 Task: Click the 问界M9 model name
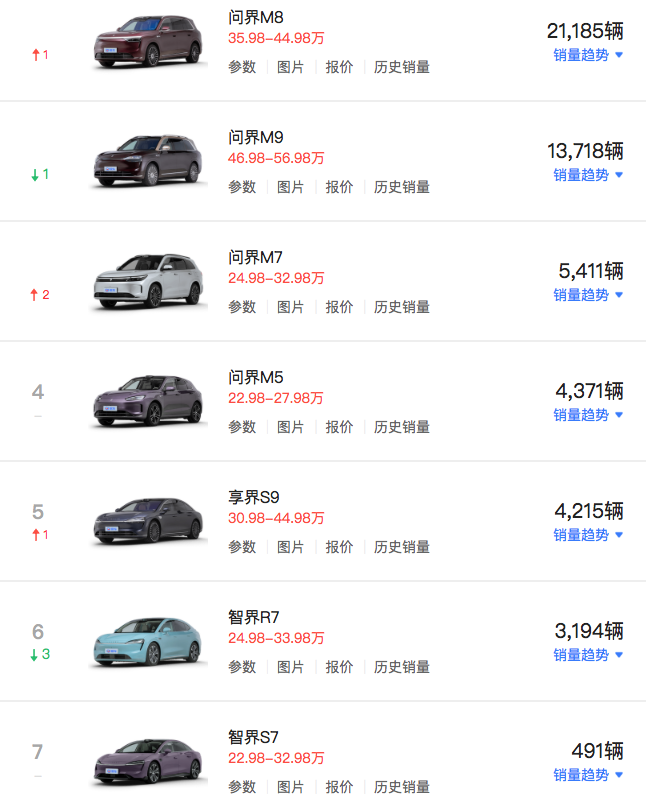click(x=256, y=137)
